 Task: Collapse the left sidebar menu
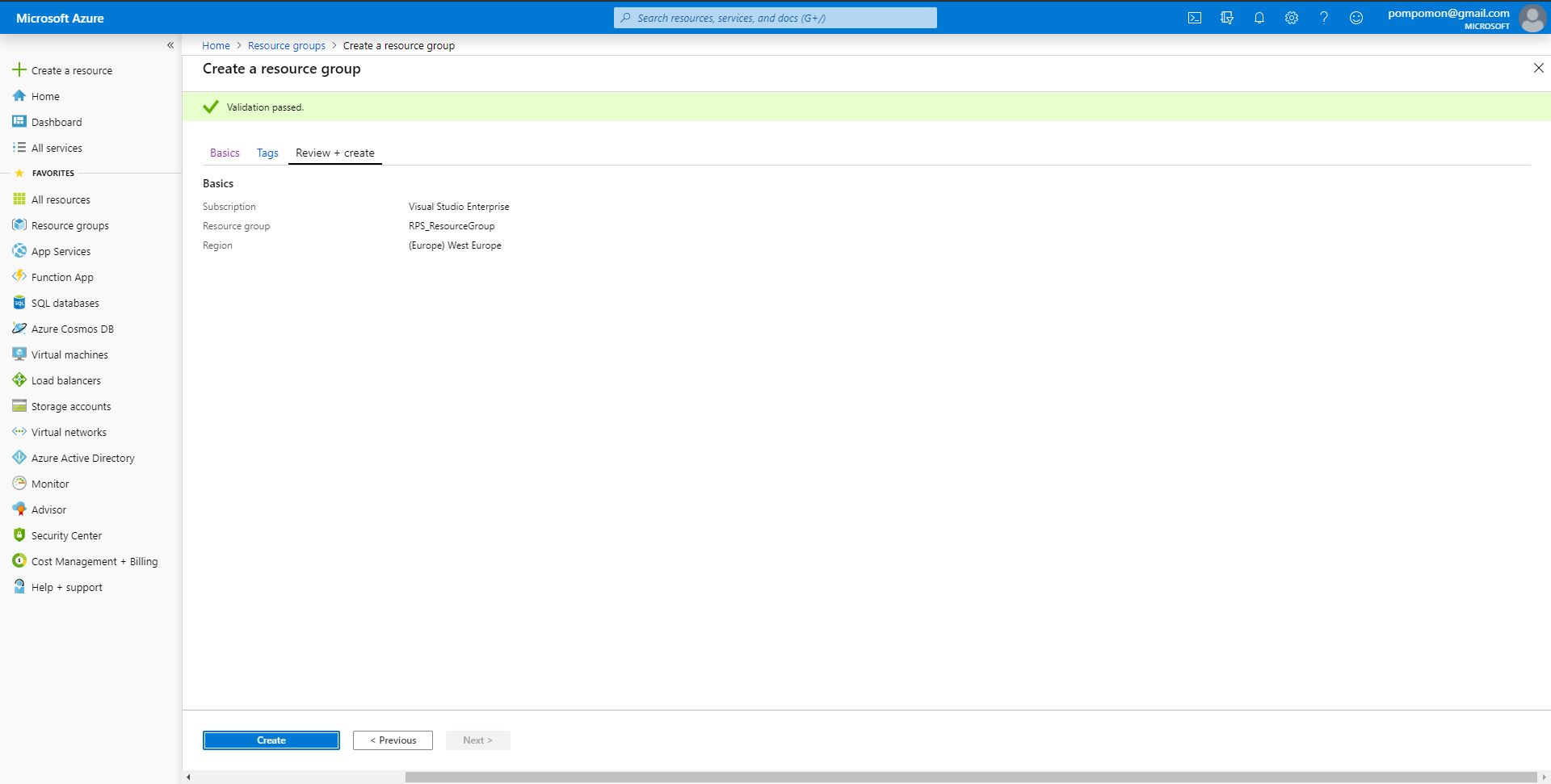click(x=170, y=45)
